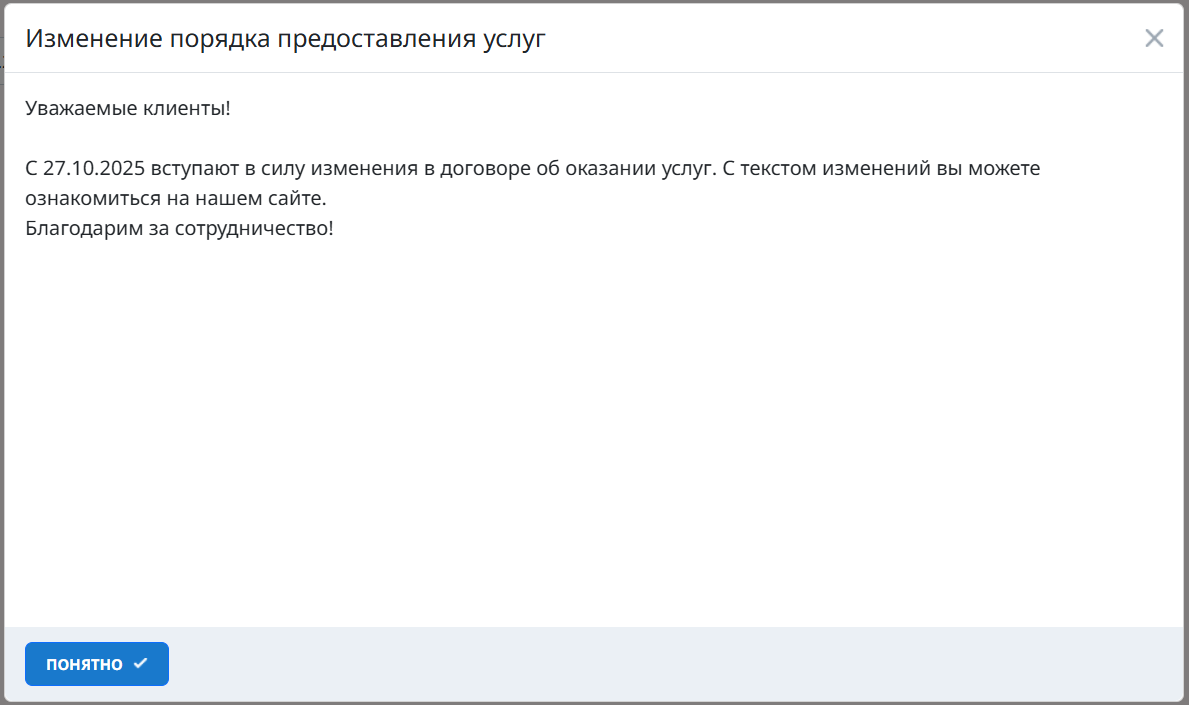Click the light gray footer bar of the dialog
Viewport: 1189px width, 705px height.
[x=600, y=663]
